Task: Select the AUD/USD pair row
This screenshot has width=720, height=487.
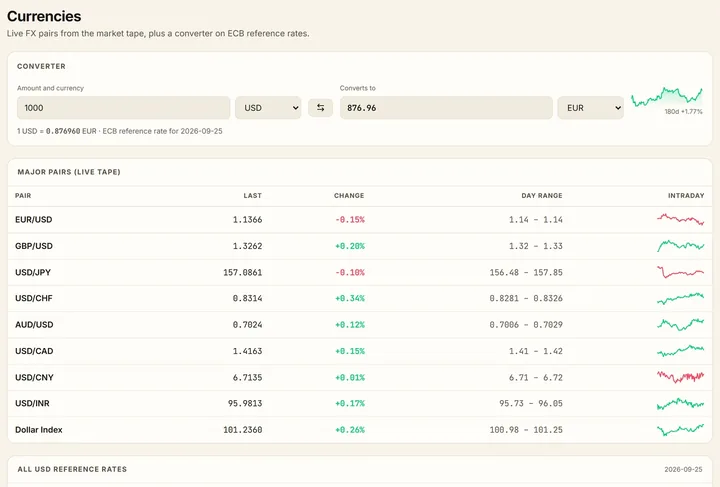Action: click(x=360, y=325)
